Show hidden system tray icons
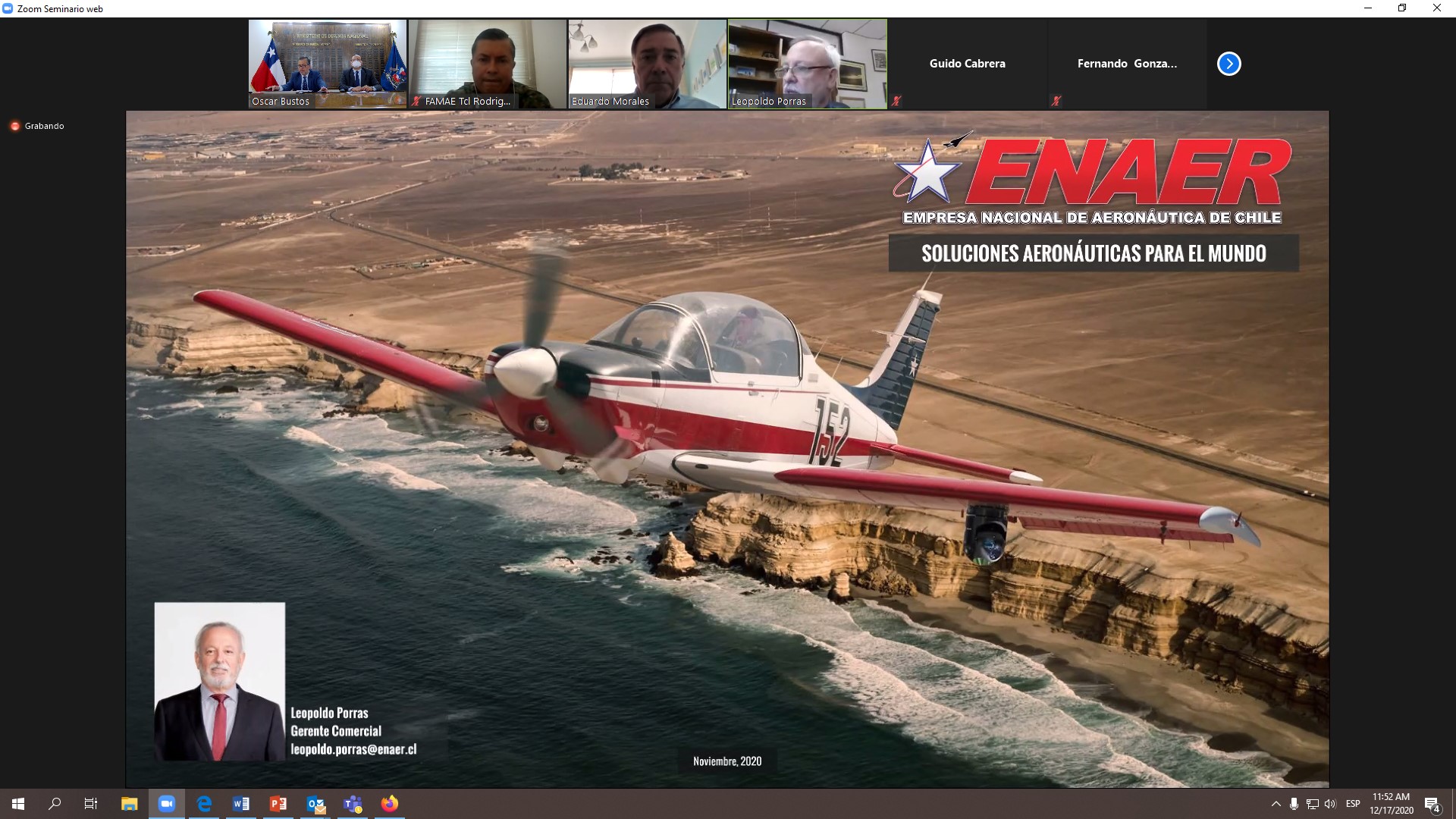 1276,804
